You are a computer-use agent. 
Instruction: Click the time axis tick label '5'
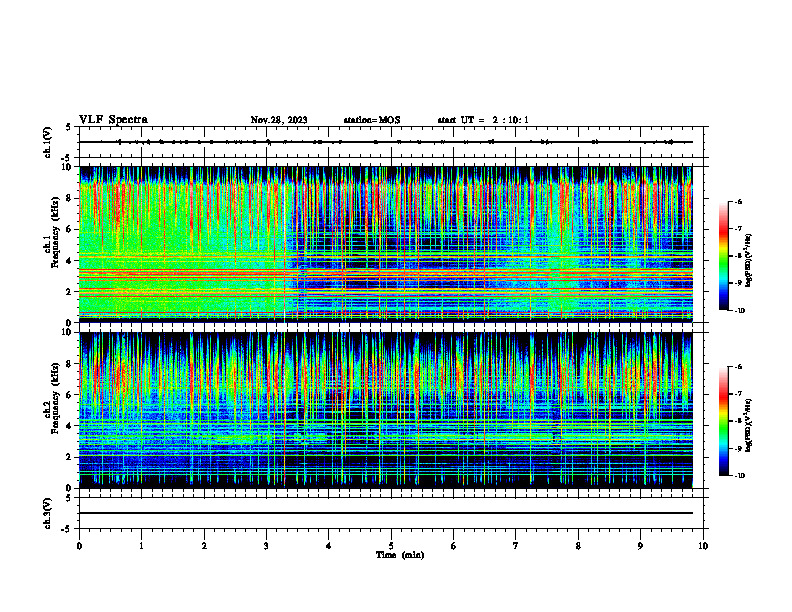click(x=391, y=546)
